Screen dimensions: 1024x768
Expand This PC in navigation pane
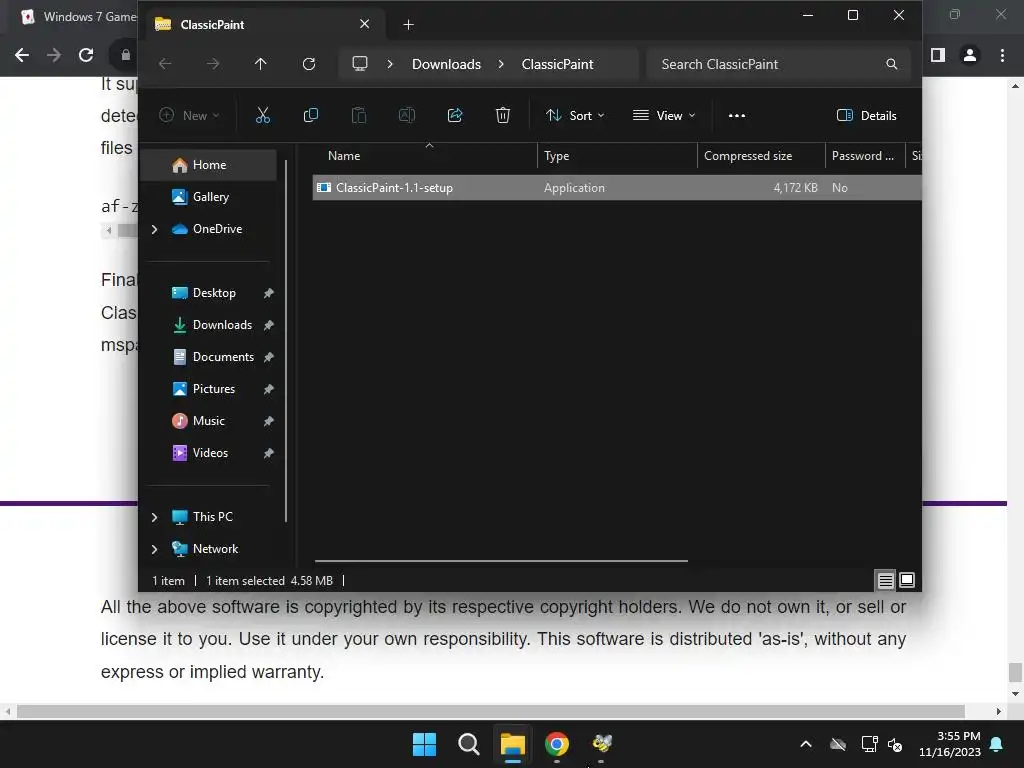tap(154, 517)
